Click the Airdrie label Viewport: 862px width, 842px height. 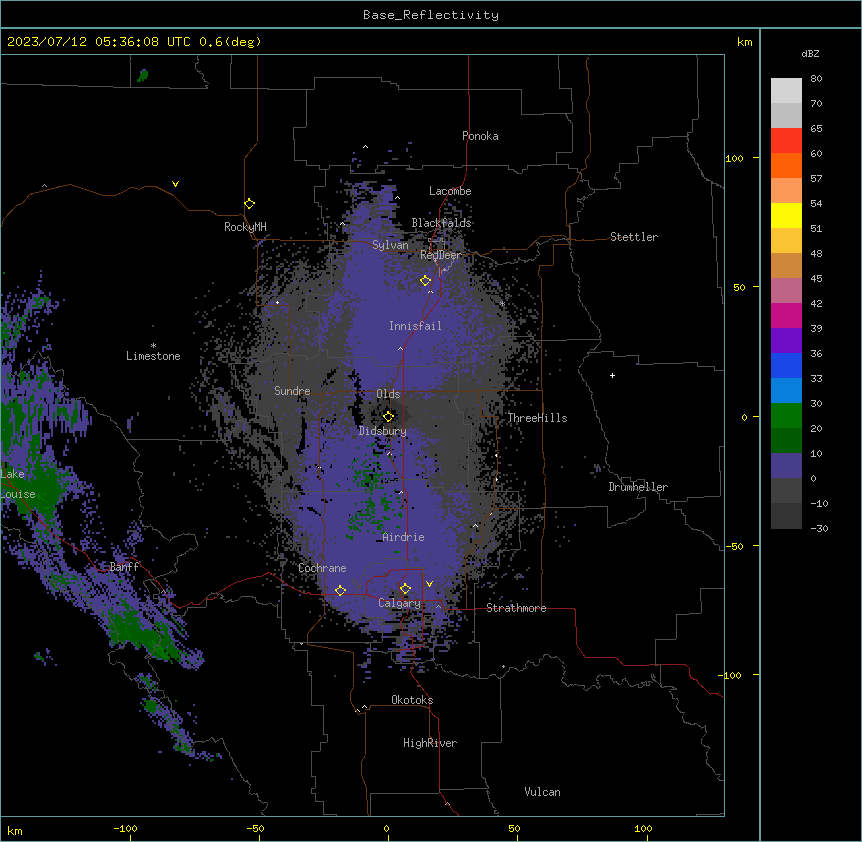(404, 537)
